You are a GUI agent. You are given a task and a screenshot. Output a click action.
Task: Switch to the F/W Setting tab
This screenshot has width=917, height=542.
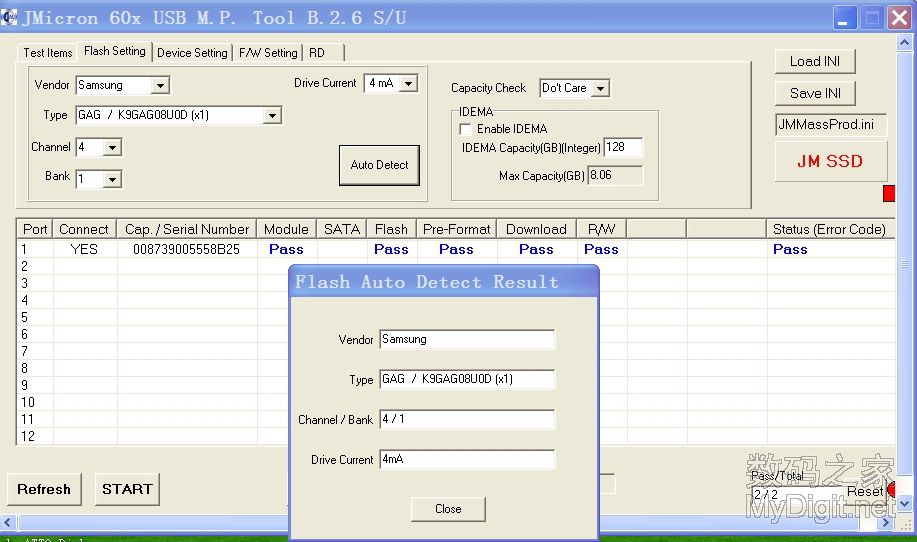click(268, 53)
